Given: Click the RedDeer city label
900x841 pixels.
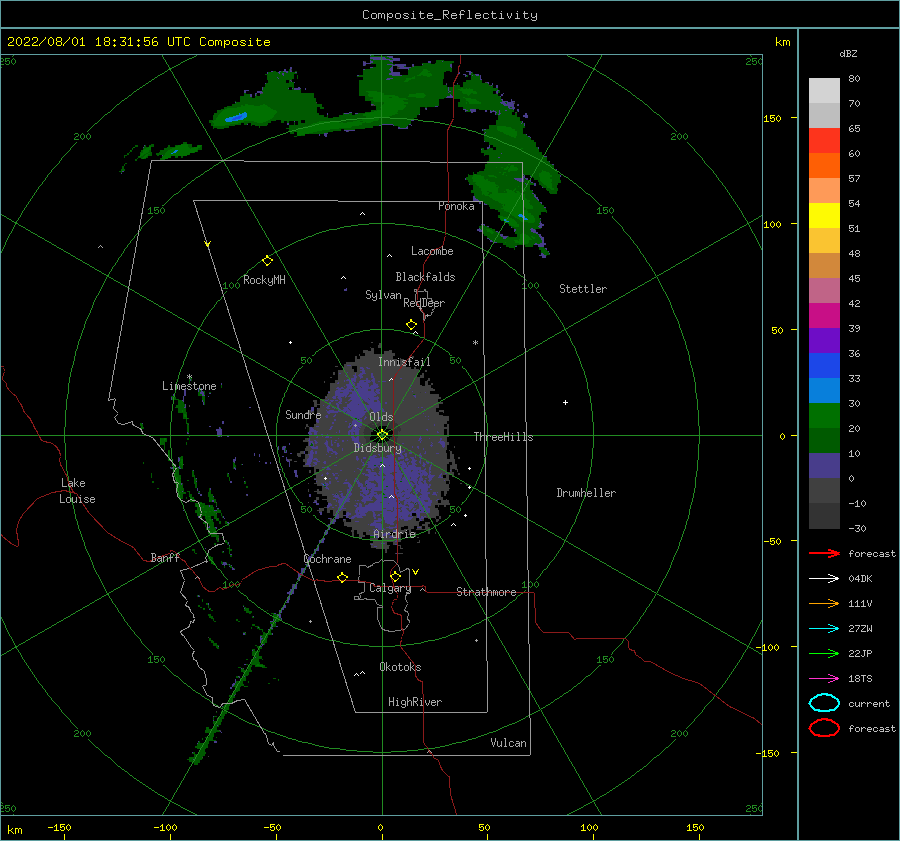Looking at the screenshot, I should point(424,303).
